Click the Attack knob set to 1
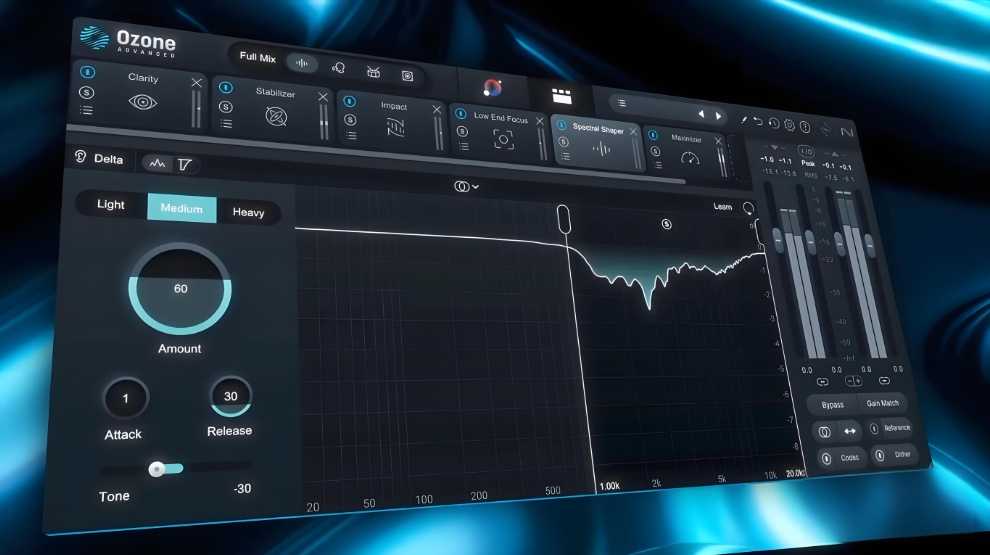990x555 pixels. [x=126, y=398]
